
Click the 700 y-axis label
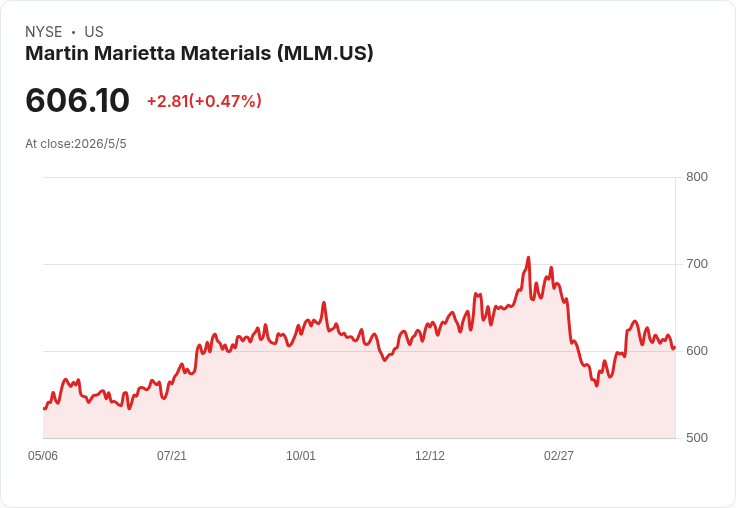[x=697, y=264]
